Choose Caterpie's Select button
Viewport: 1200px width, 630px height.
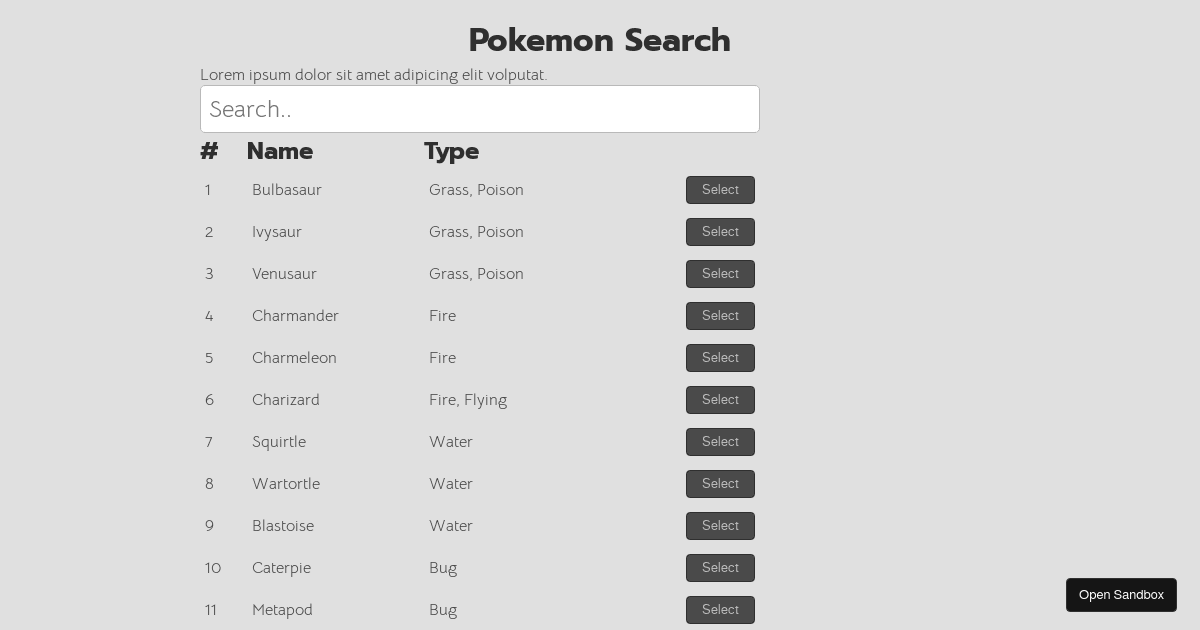pyautogui.click(x=720, y=568)
